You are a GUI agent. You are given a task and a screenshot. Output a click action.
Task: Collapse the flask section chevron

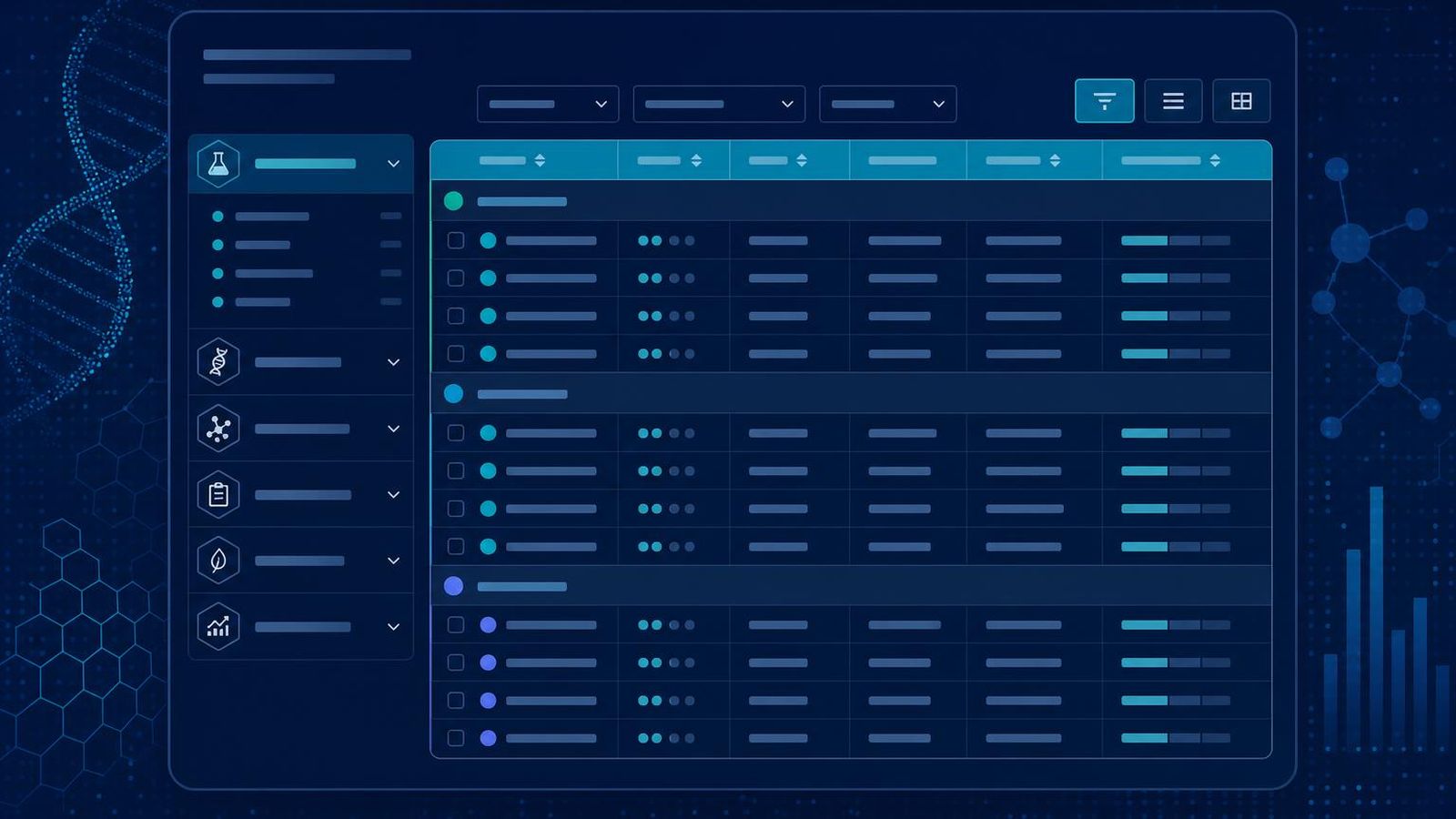(x=393, y=164)
